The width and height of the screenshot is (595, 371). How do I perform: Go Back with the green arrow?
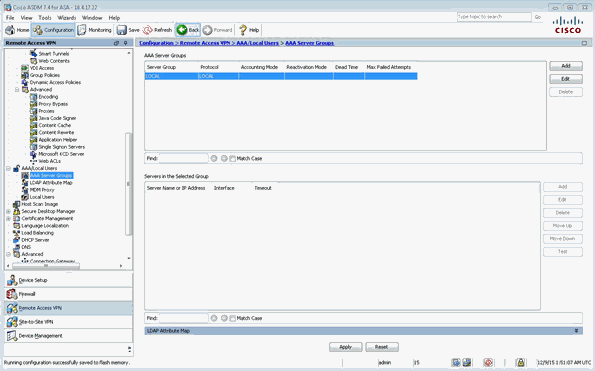point(188,30)
